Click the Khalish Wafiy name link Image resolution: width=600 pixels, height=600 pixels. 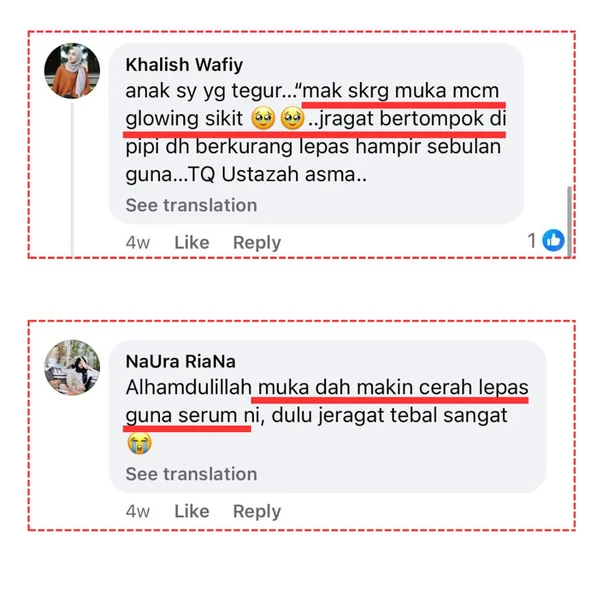click(x=184, y=65)
